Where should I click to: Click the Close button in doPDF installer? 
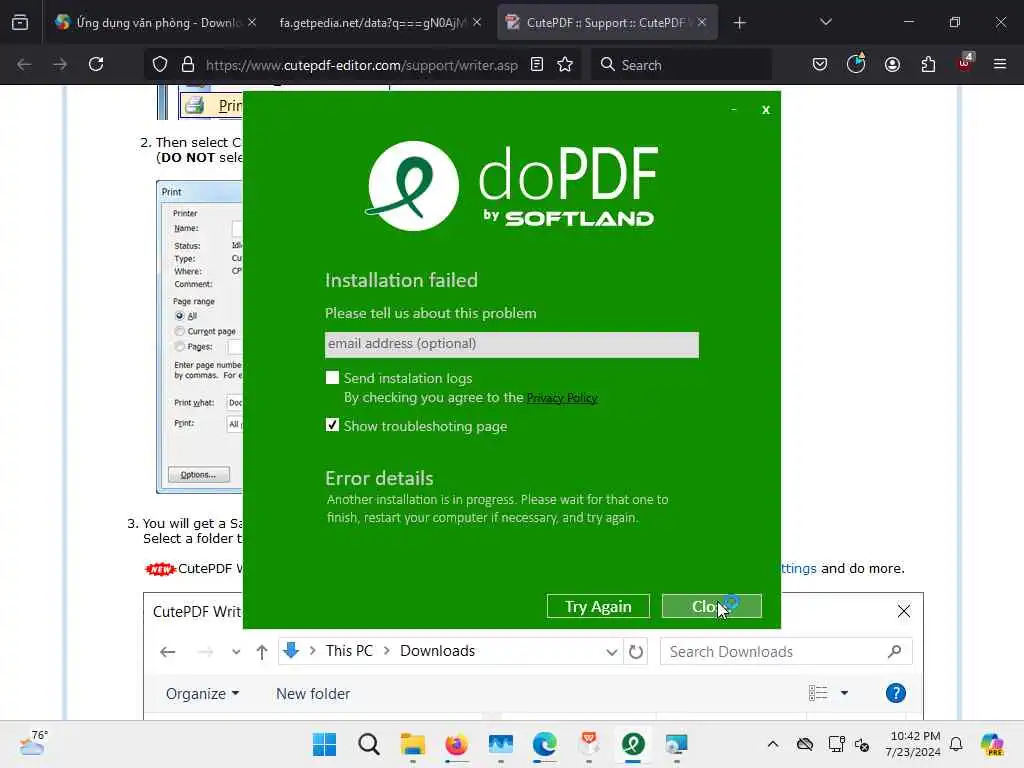pos(711,606)
